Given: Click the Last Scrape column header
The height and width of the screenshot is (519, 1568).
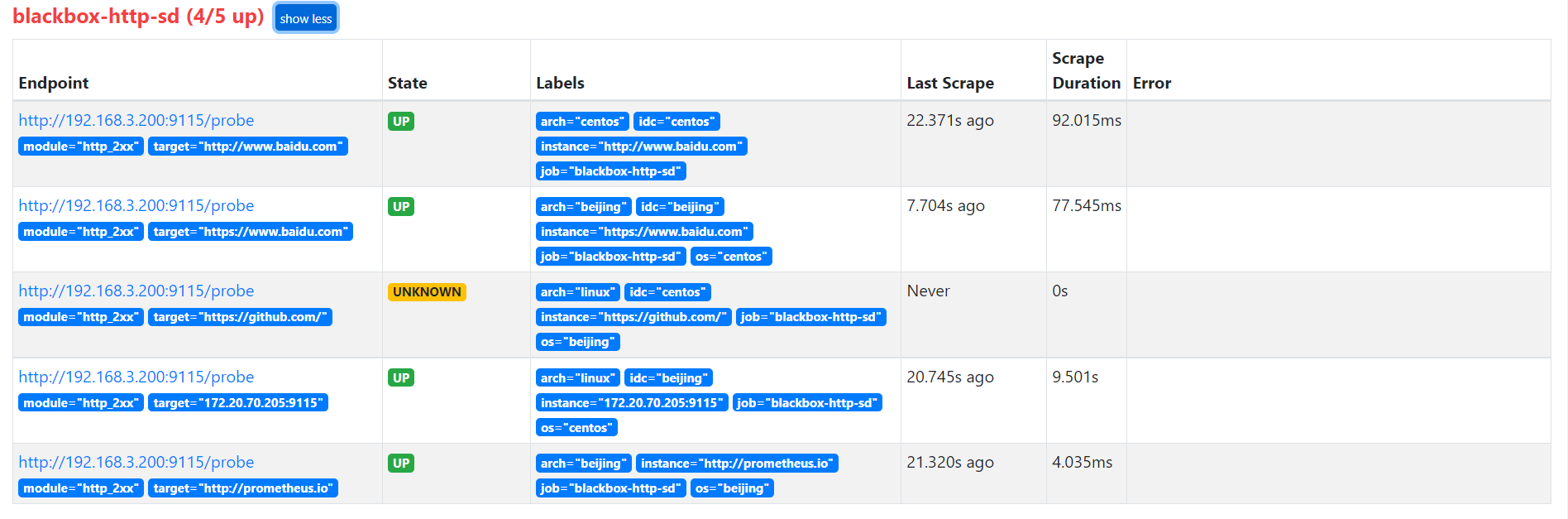Looking at the screenshot, I should [950, 83].
